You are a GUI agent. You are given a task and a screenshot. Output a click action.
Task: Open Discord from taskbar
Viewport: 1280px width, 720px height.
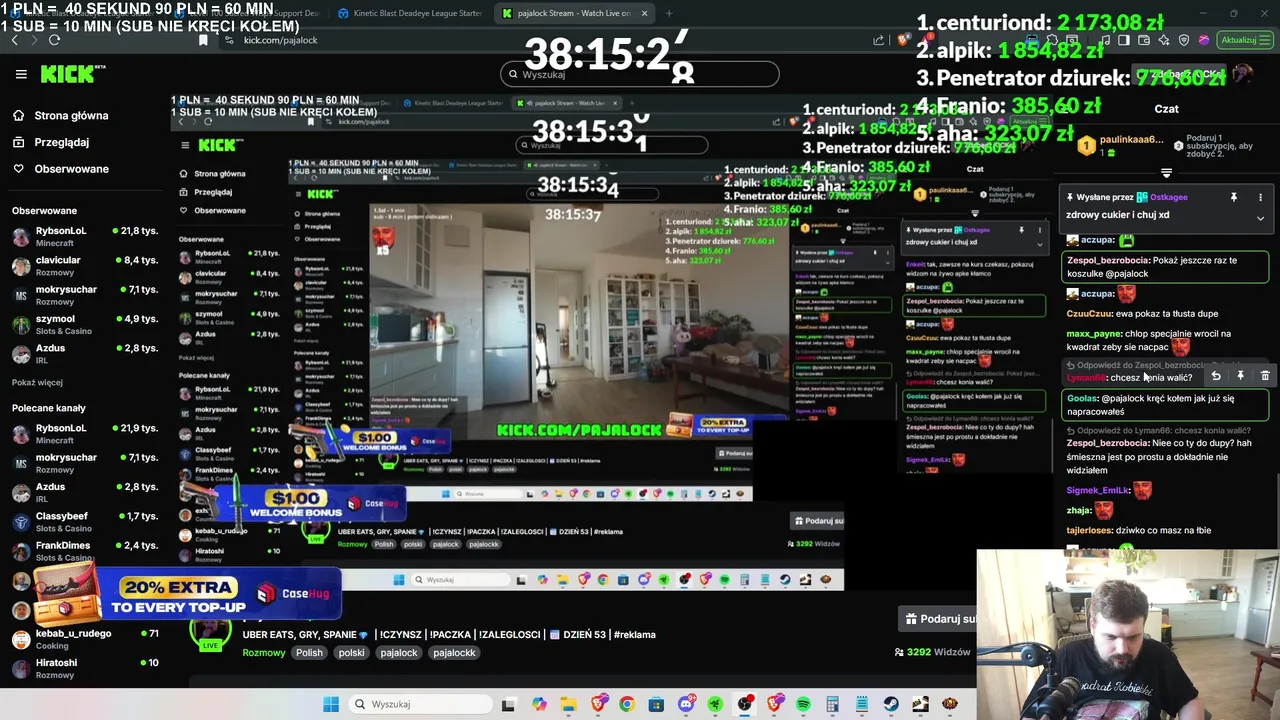click(x=686, y=704)
